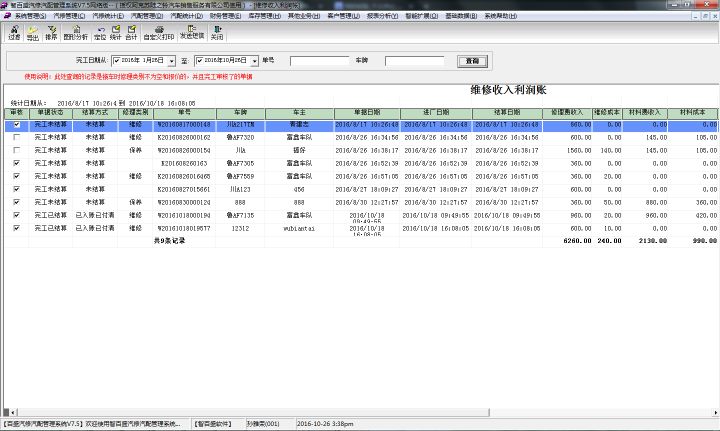720x431 pixels.
Task: Click the horizontal scrollbar thumb
Action: (x=253, y=412)
